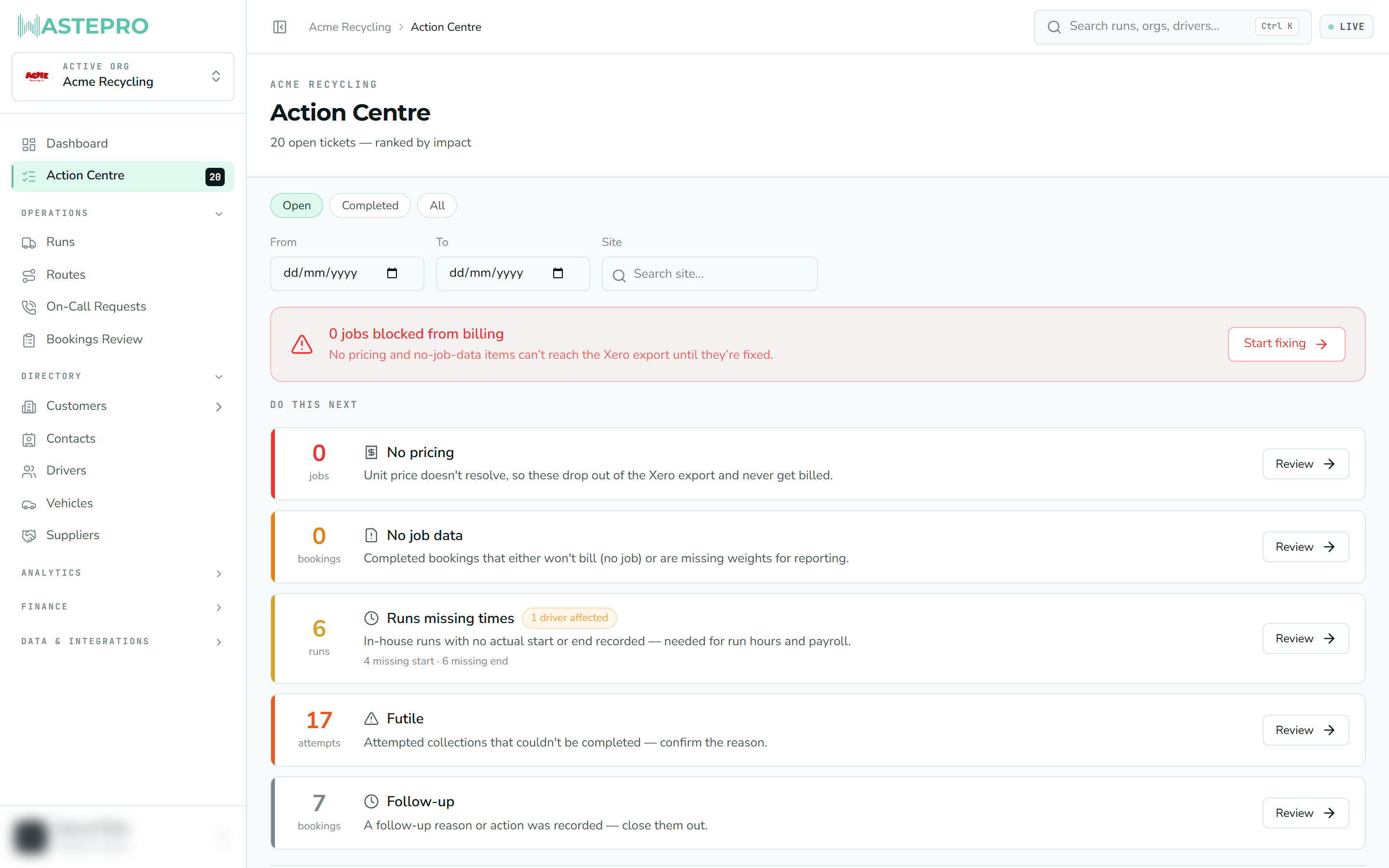Click '4 missing start · 6 missing end' text
Image resolution: width=1389 pixels, height=868 pixels.
coord(436,661)
